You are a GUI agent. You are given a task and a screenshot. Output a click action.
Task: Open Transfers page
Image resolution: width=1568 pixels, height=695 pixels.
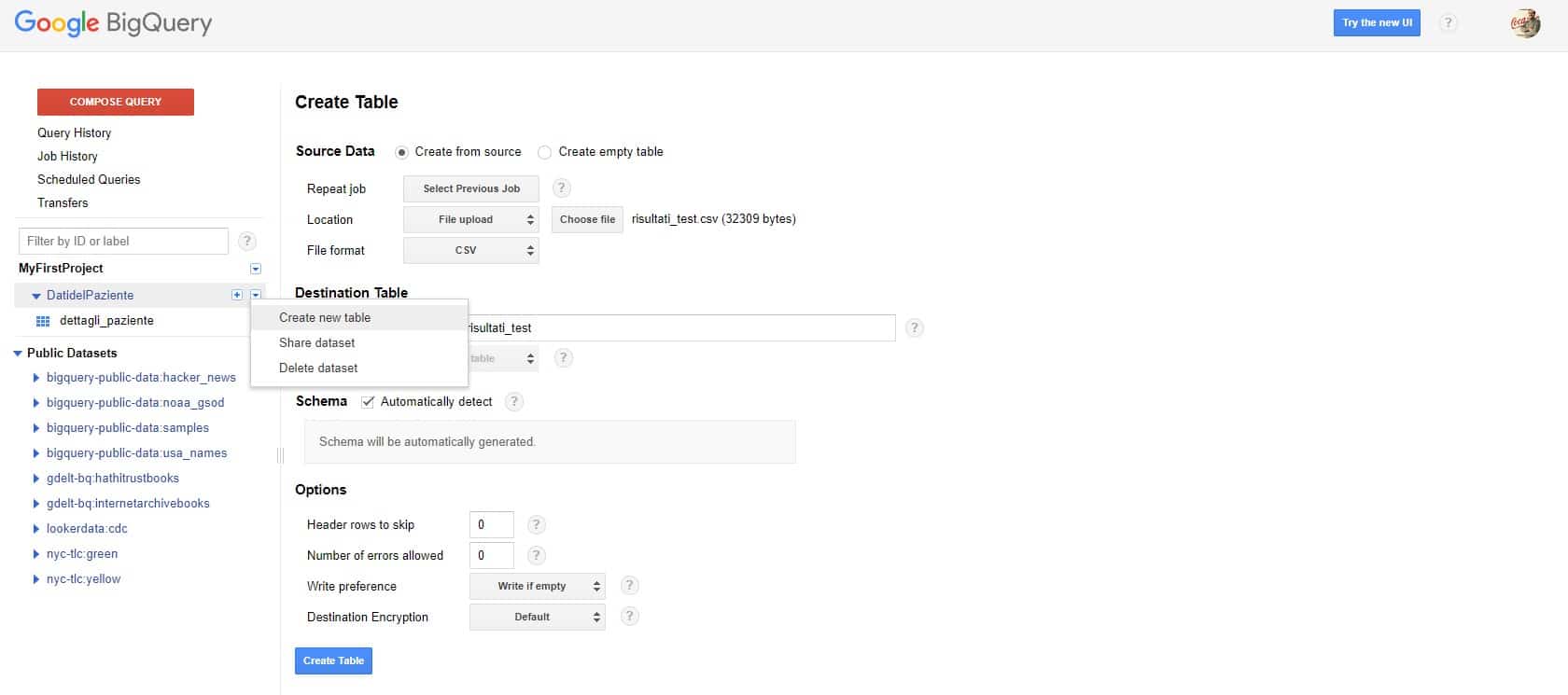(x=63, y=202)
